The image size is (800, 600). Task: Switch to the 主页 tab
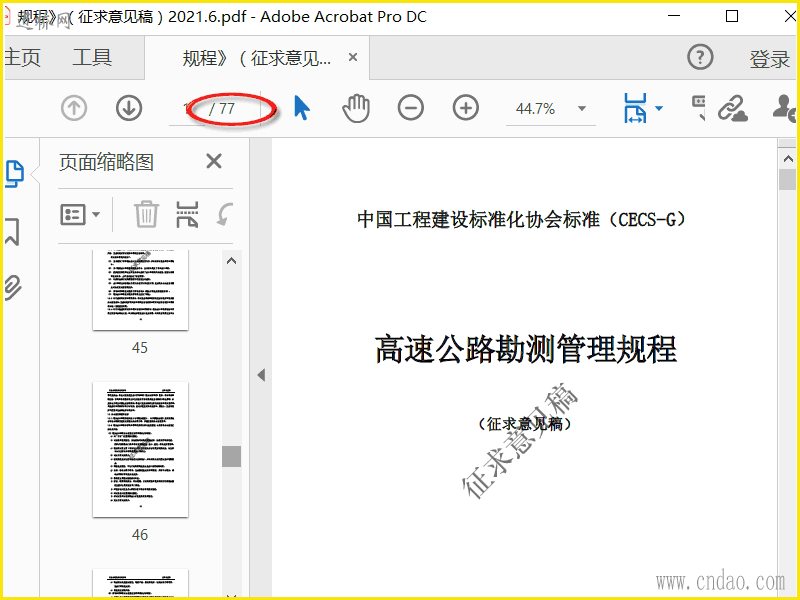click(22, 57)
